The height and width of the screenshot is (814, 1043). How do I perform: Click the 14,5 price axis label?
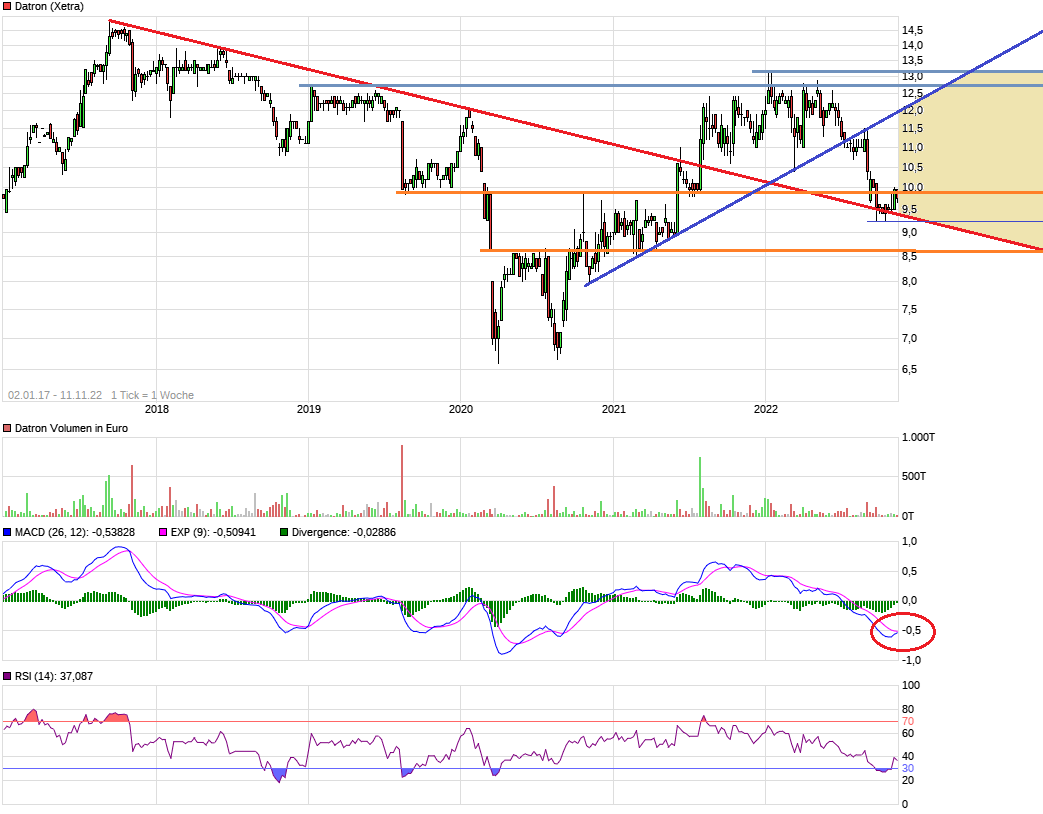click(911, 30)
